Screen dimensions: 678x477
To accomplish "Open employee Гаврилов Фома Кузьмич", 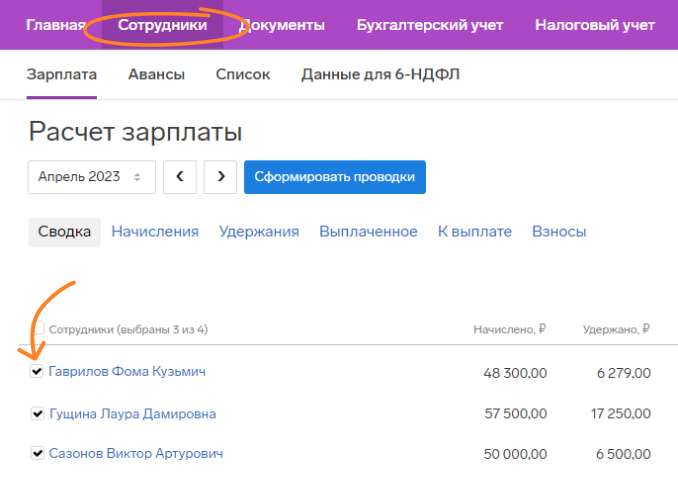I will point(127,371).
